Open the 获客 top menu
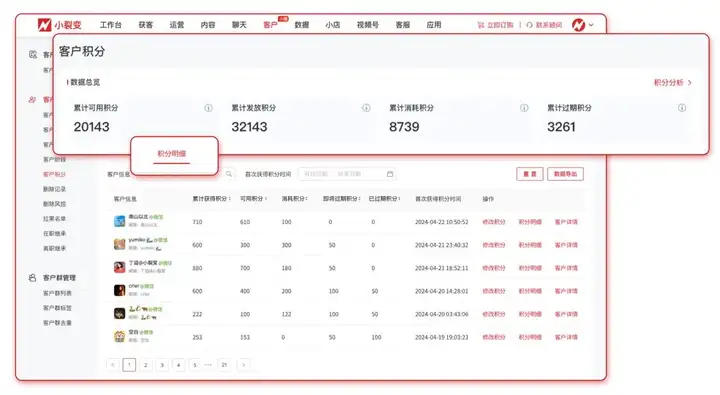Image resolution: width=720 pixels, height=395 pixels. [x=146, y=25]
